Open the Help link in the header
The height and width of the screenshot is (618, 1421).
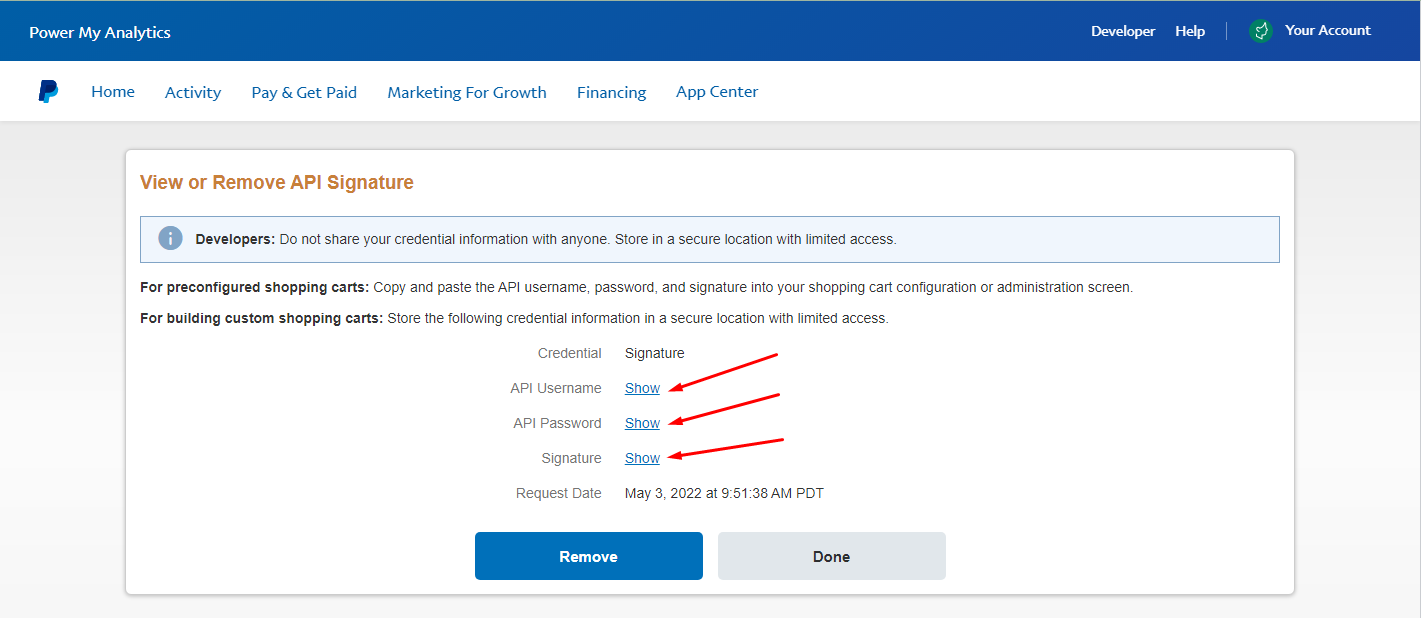(x=1189, y=31)
